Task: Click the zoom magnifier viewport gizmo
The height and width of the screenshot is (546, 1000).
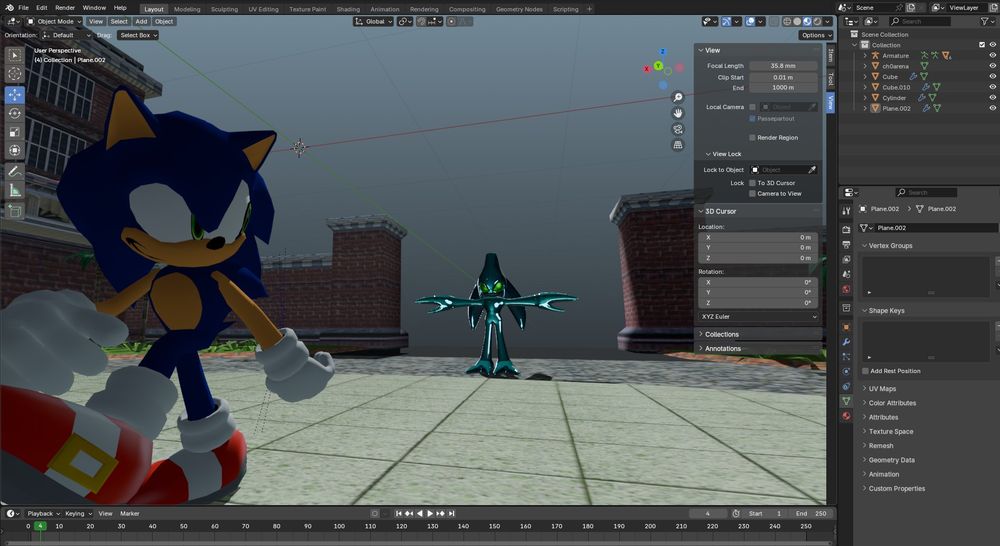Action: pos(678,97)
